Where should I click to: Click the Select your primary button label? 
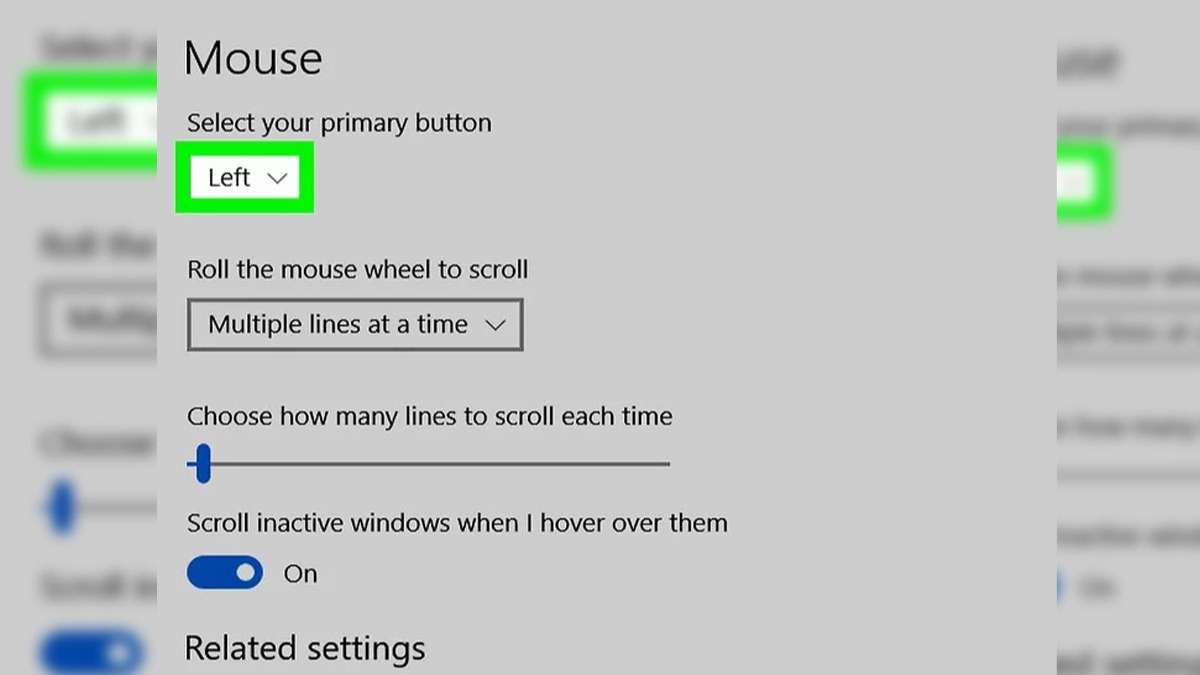click(339, 123)
